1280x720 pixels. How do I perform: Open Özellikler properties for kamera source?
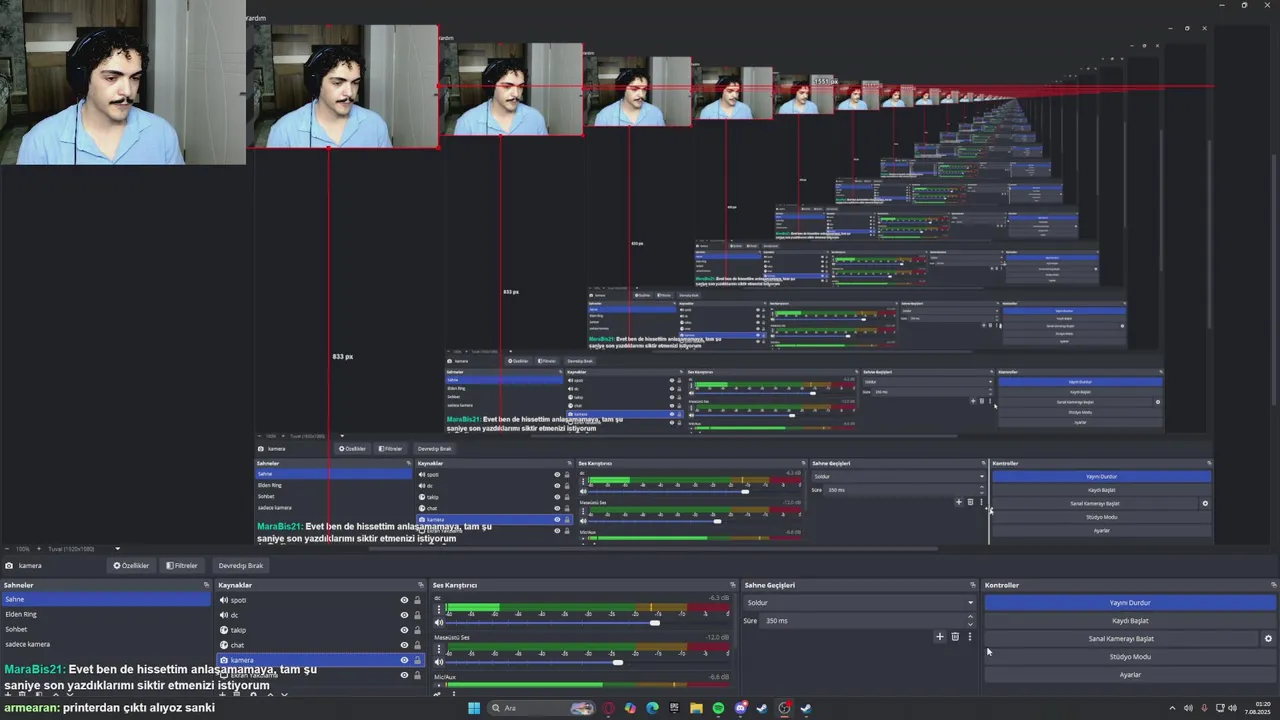tap(131, 565)
